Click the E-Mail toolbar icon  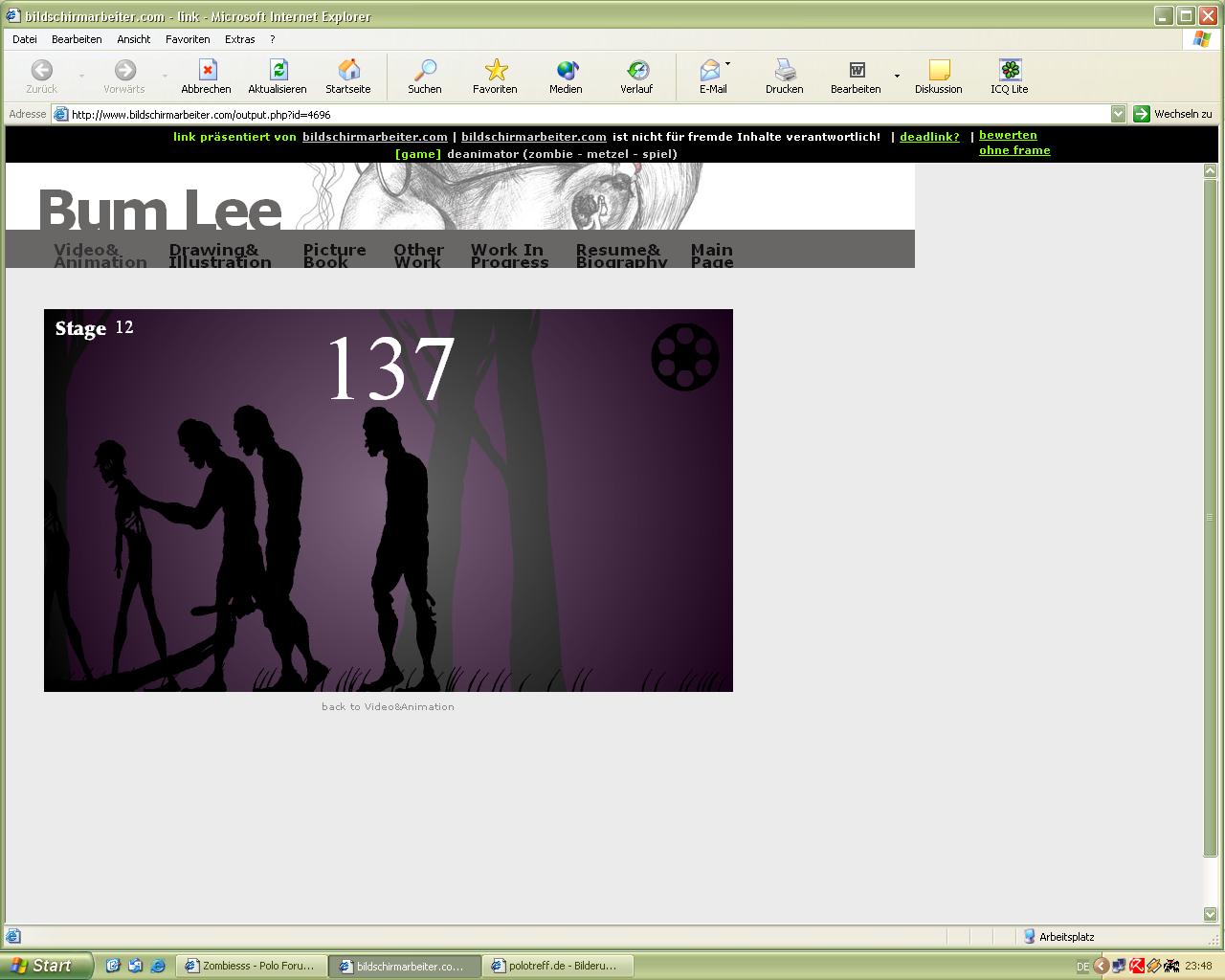[x=710, y=70]
